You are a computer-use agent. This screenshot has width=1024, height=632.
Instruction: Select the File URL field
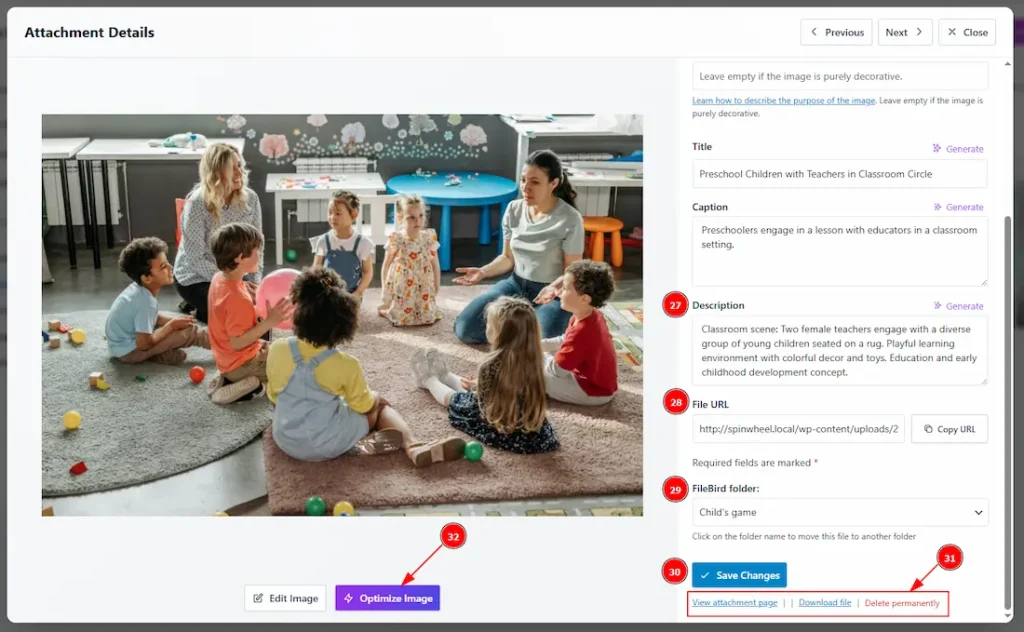798,429
